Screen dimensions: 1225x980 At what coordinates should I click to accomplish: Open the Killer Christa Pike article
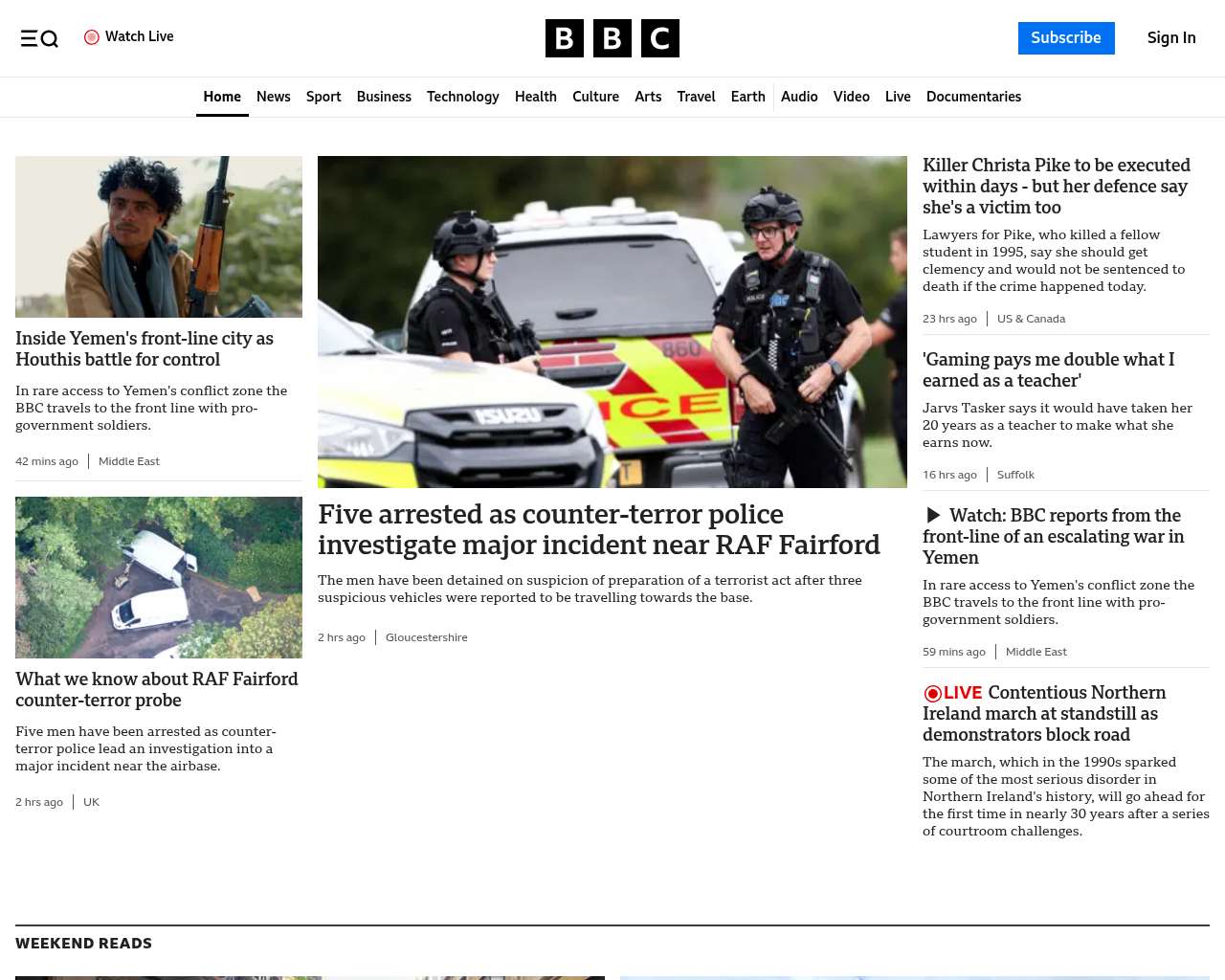tap(1057, 187)
